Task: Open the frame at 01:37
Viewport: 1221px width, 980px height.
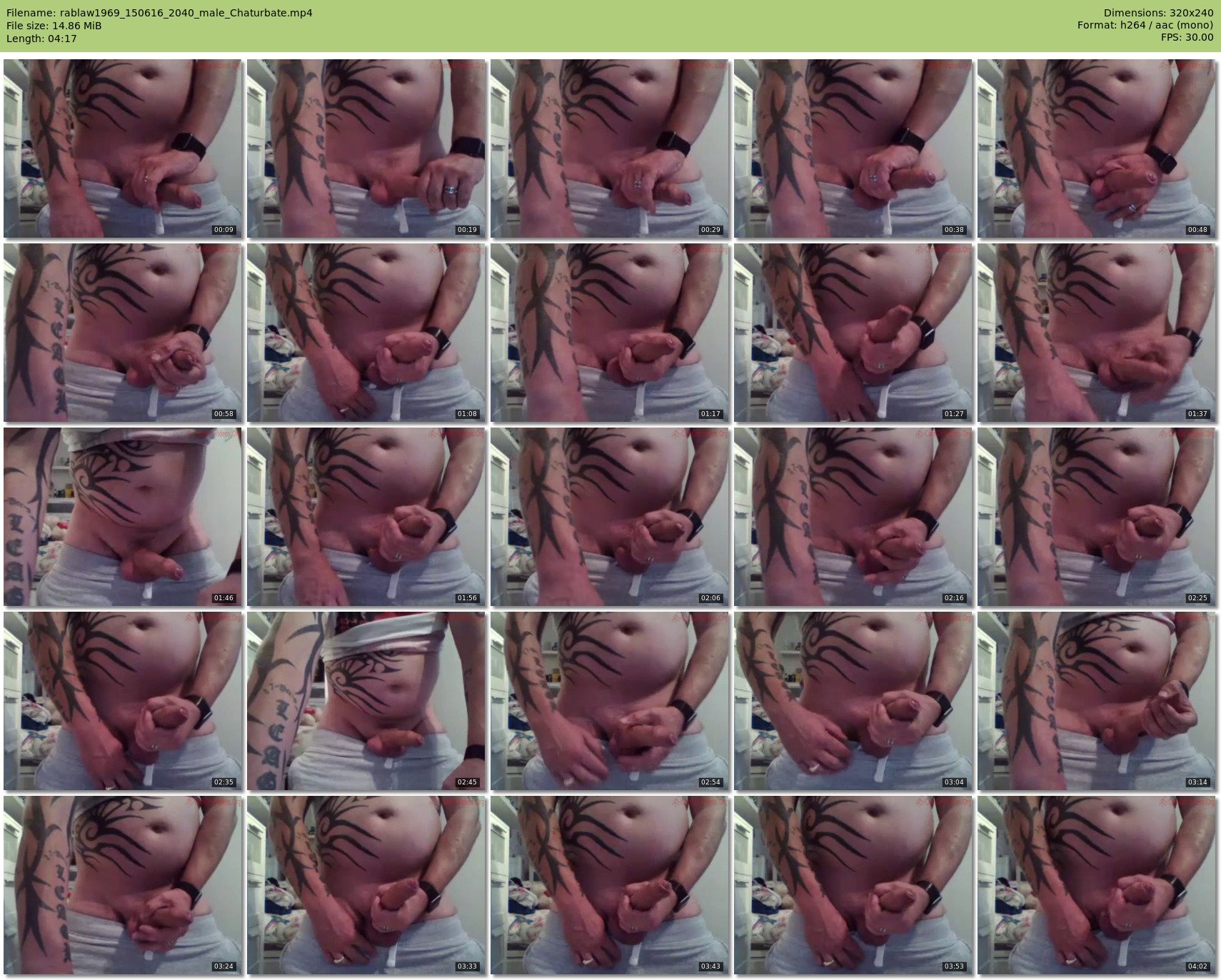Action: point(1097,333)
